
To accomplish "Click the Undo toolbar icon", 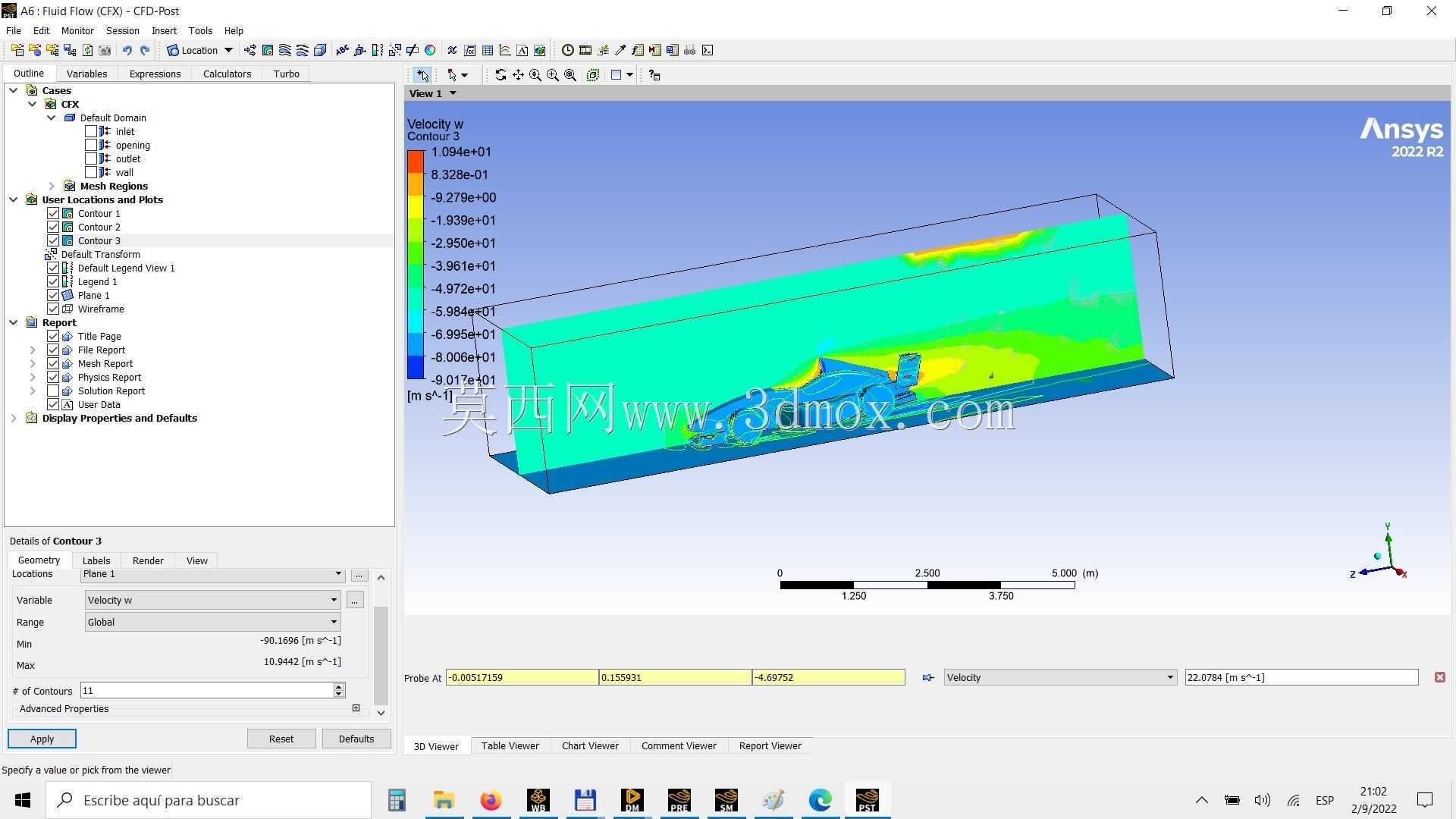I will (x=127, y=50).
